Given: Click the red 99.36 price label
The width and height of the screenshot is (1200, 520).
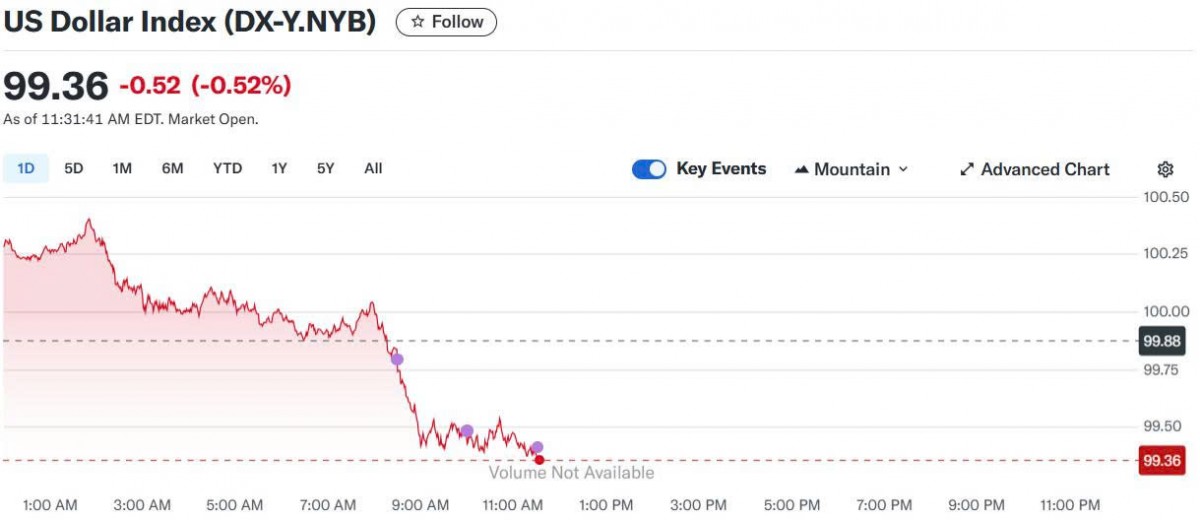Looking at the screenshot, I should pyautogui.click(x=1163, y=461).
